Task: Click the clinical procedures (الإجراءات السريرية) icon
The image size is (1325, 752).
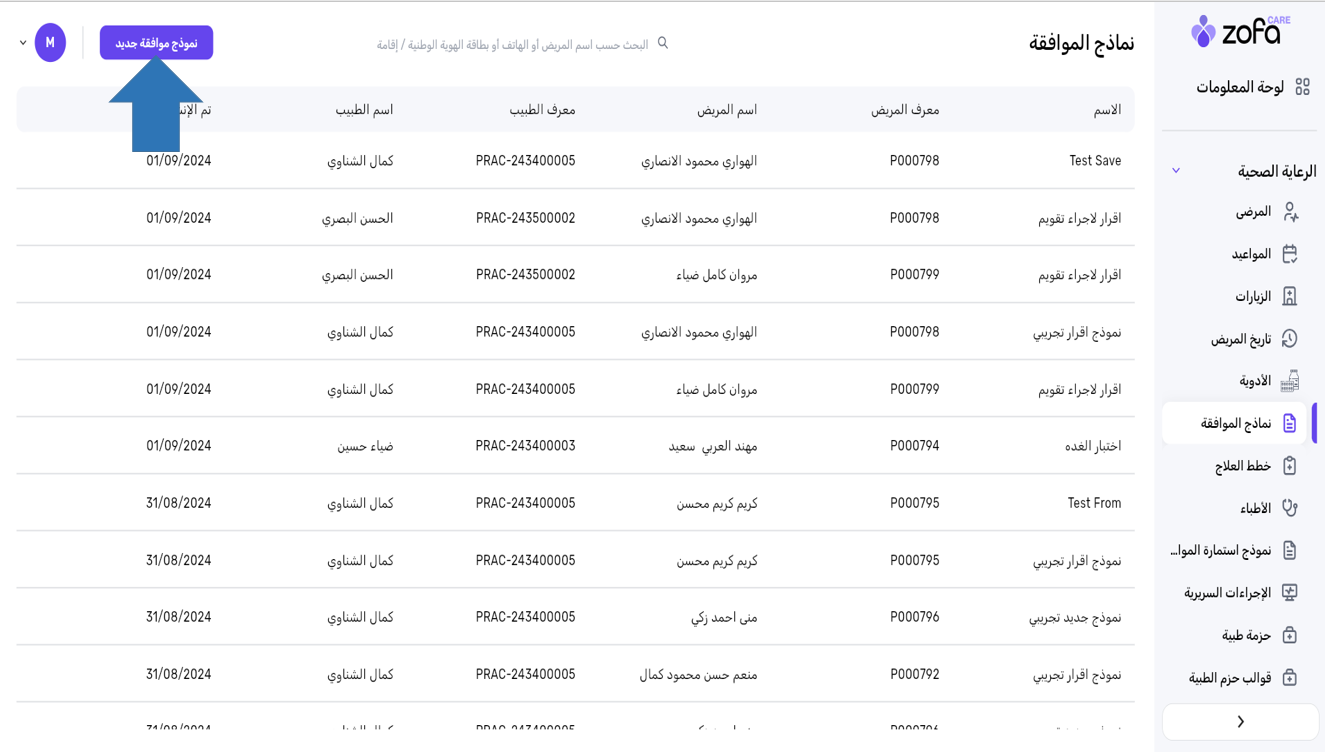Action: click(x=1290, y=593)
